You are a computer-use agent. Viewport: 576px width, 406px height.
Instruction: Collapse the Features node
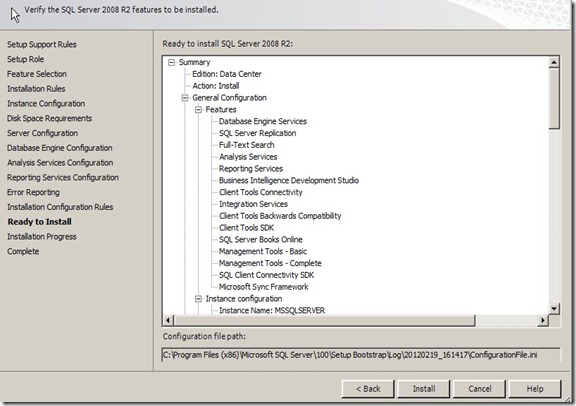click(x=198, y=109)
